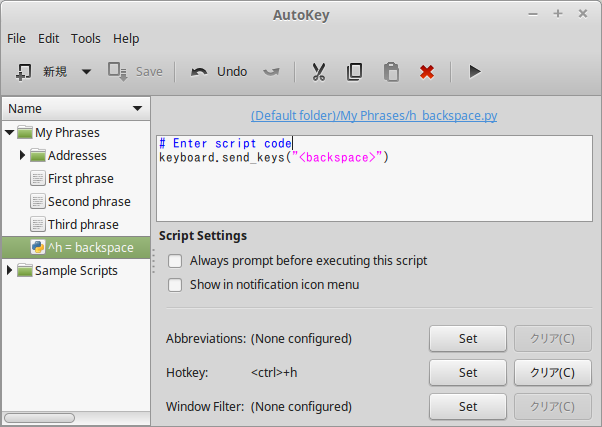This screenshot has height=427, width=602.
Task: Click the Copy icon in toolbar
Action: coord(354,72)
